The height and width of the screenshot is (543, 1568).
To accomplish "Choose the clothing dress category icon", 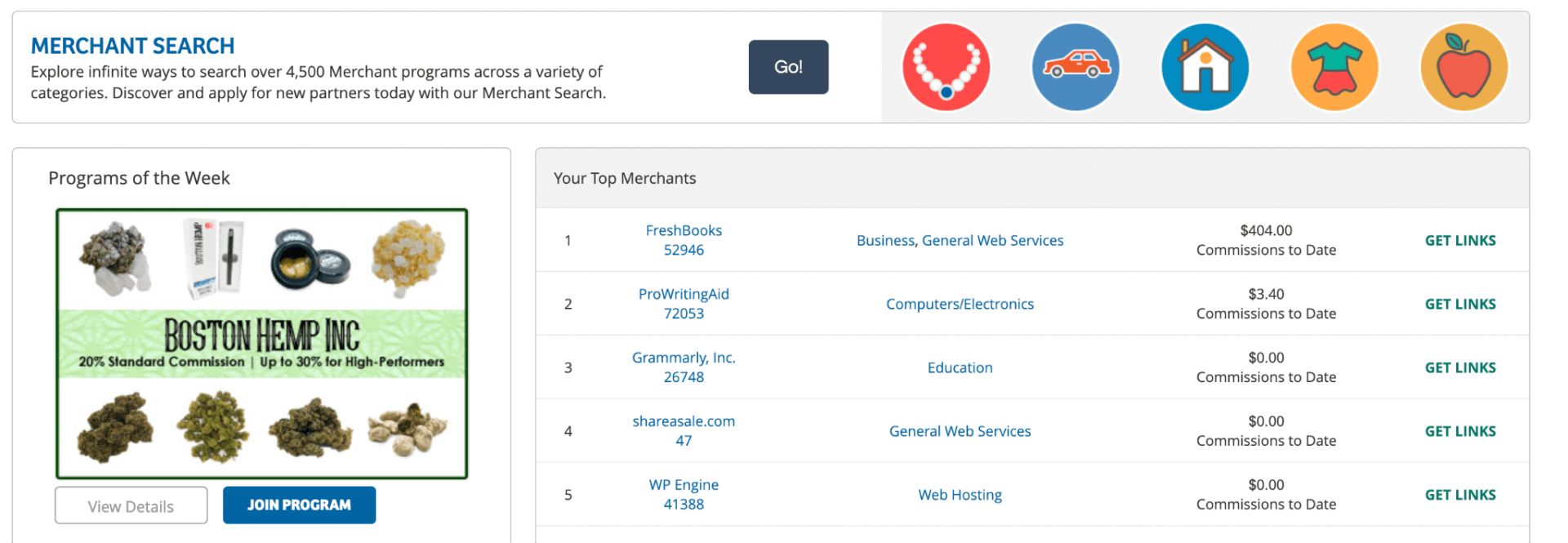I will 1334,67.
